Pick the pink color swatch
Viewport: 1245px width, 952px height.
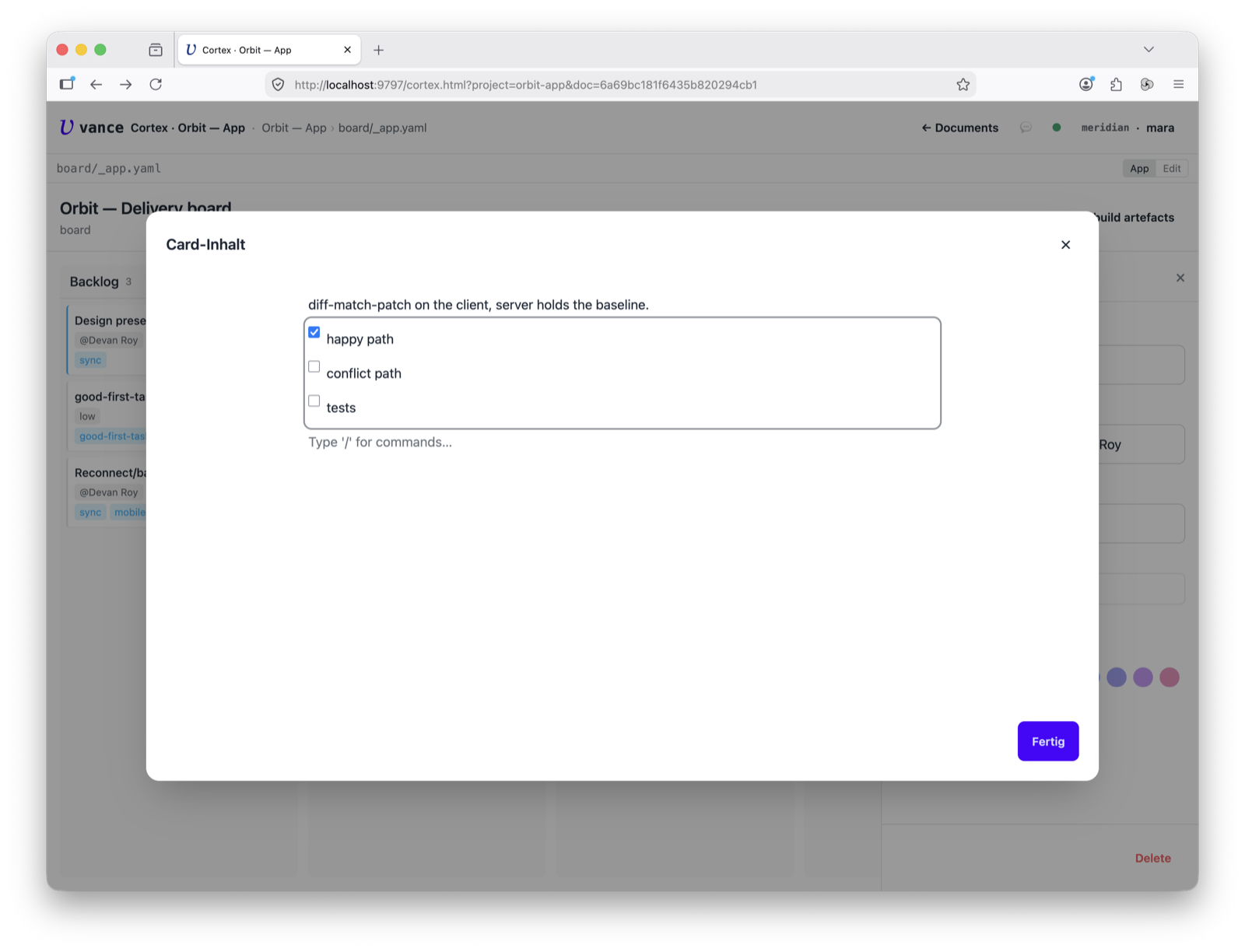coord(1169,677)
